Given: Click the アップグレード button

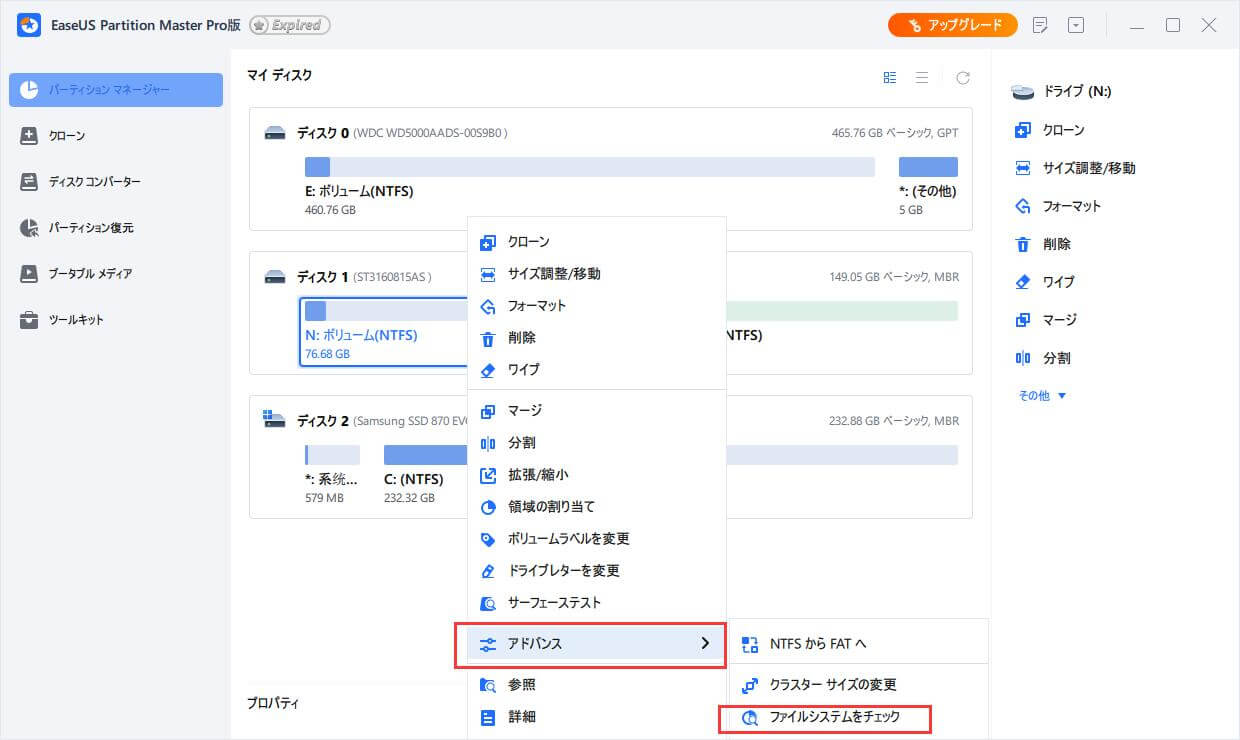Looking at the screenshot, I should 952,24.
